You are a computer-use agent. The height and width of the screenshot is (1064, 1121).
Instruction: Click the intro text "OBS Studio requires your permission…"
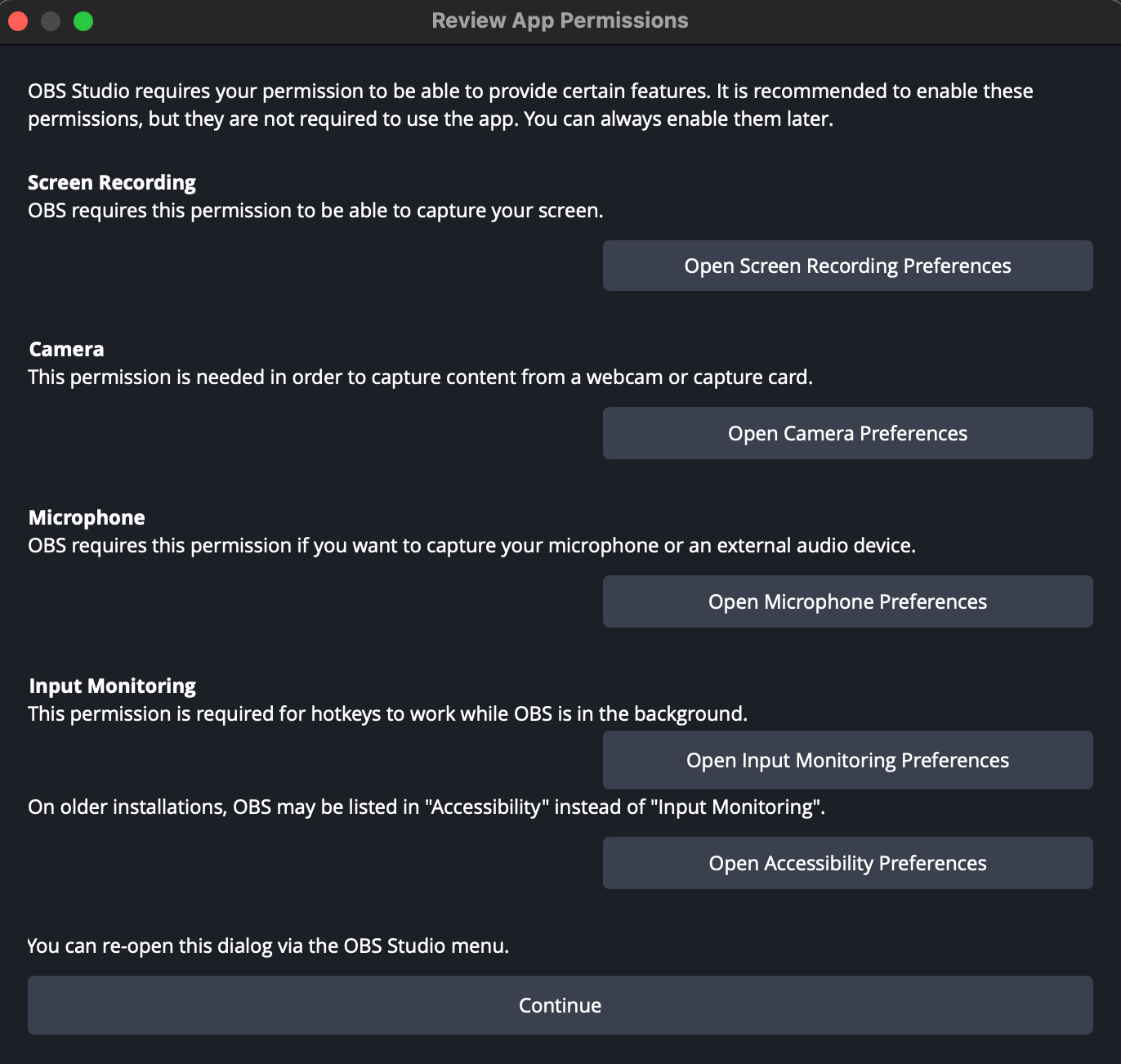530,105
